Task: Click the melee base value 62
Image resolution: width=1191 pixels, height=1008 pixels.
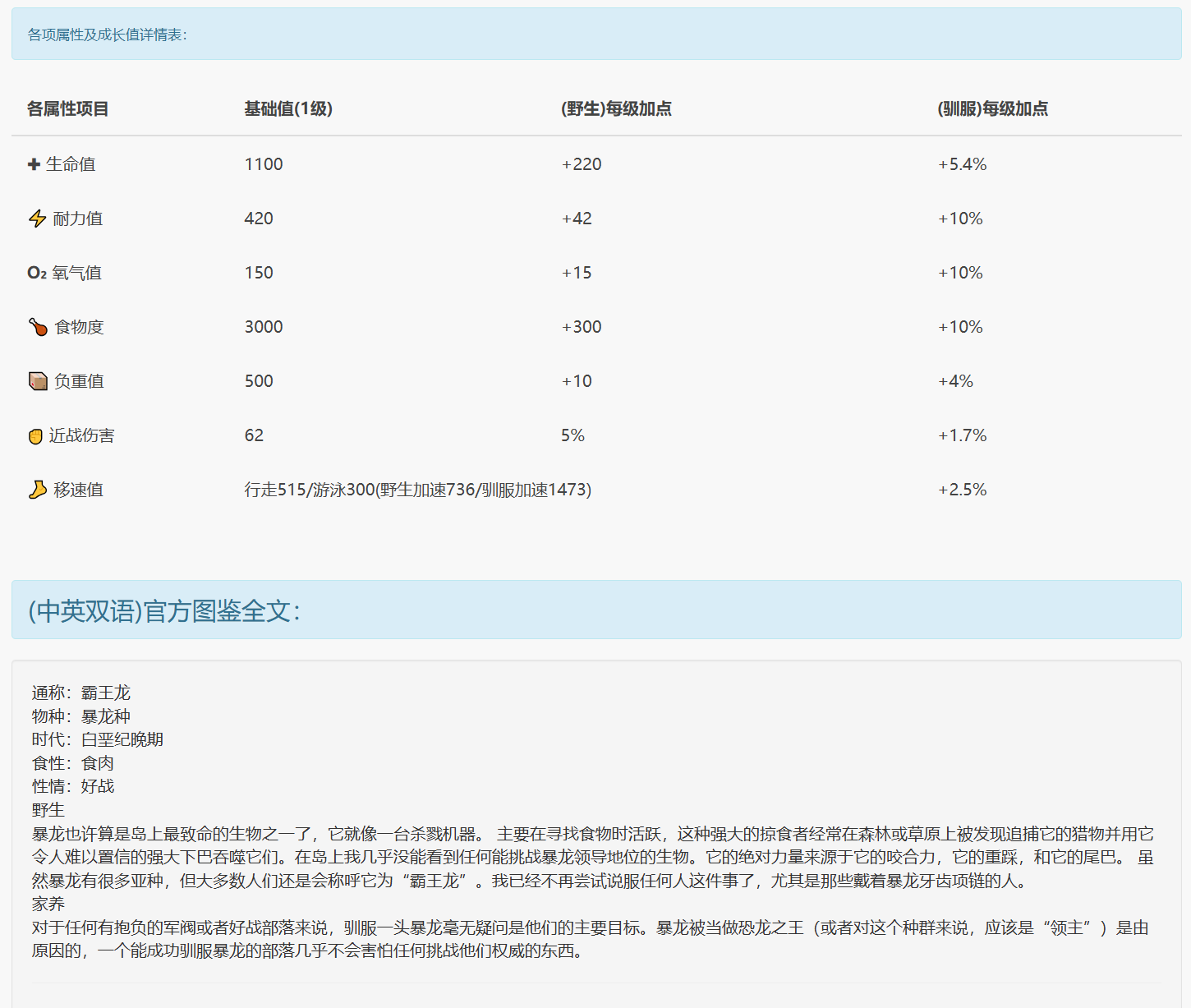Action: click(254, 435)
